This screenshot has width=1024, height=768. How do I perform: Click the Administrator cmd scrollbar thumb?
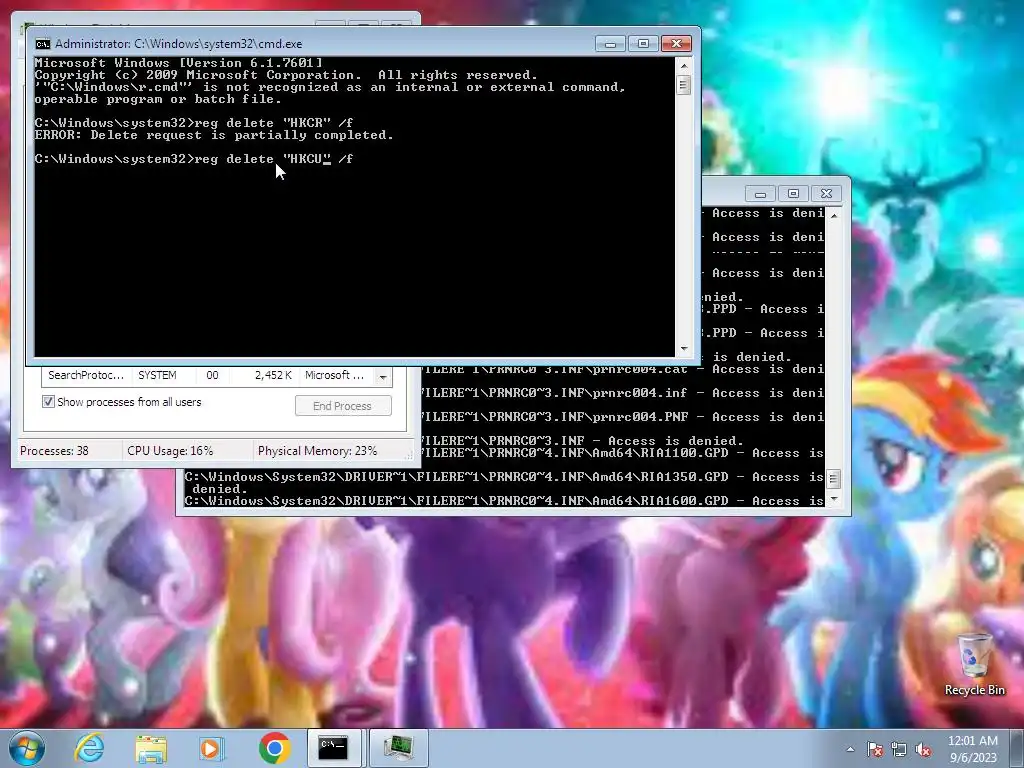tap(684, 85)
